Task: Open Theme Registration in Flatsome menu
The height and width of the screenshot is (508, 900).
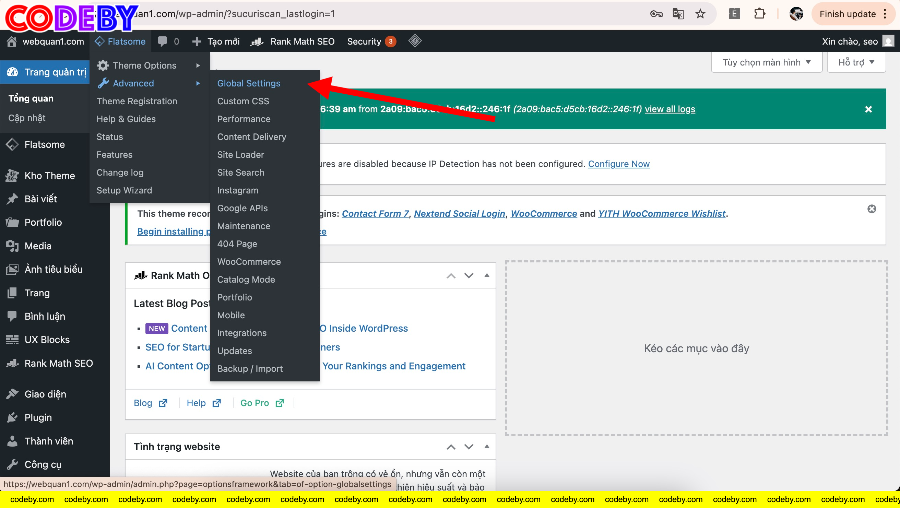Action: pyautogui.click(x=137, y=101)
